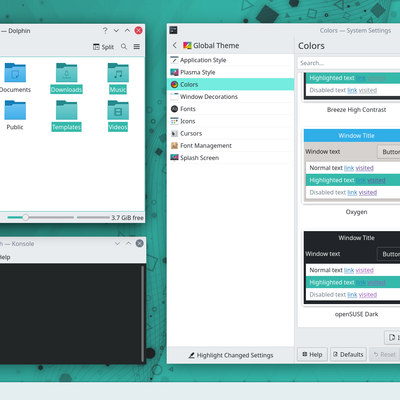Screen dimensions: 400x400
Task: Click the Search field in Colors page
Action: [x=349, y=63]
